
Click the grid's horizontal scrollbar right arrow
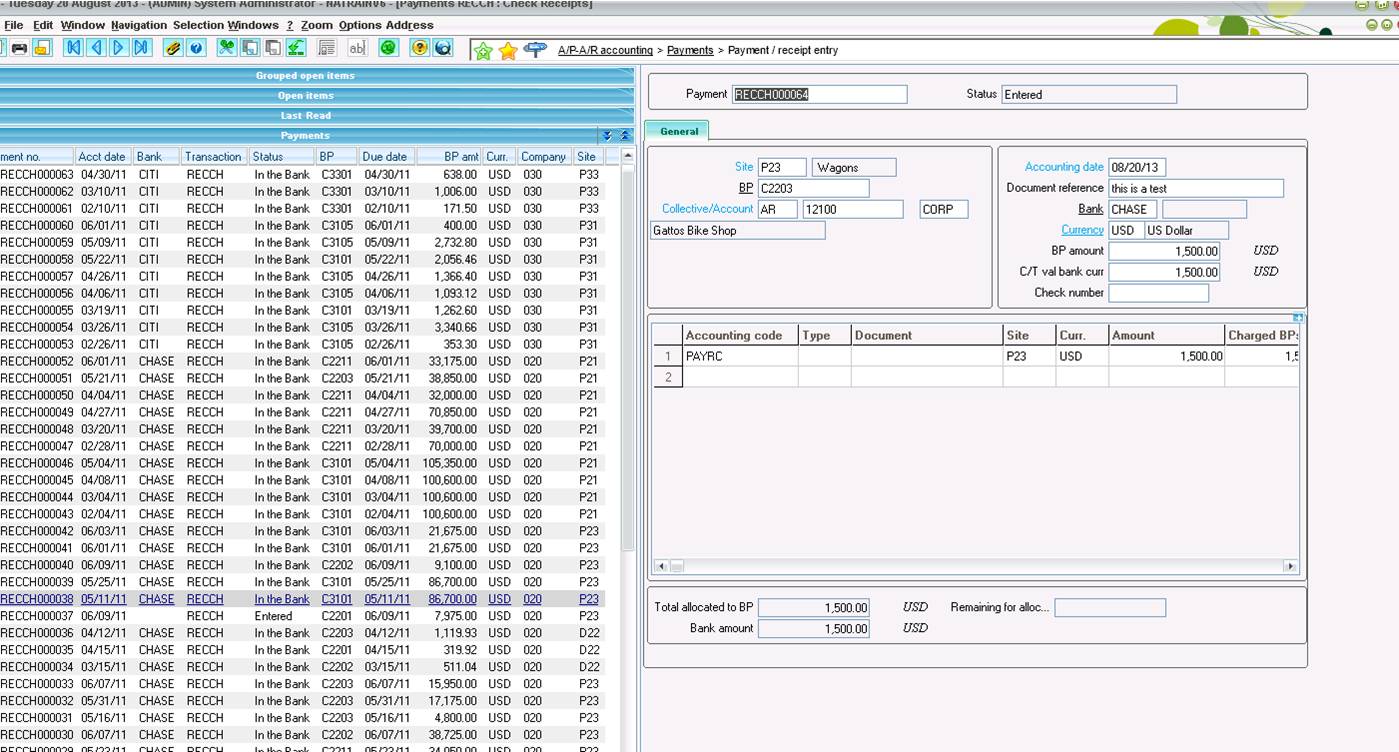(1290, 567)
